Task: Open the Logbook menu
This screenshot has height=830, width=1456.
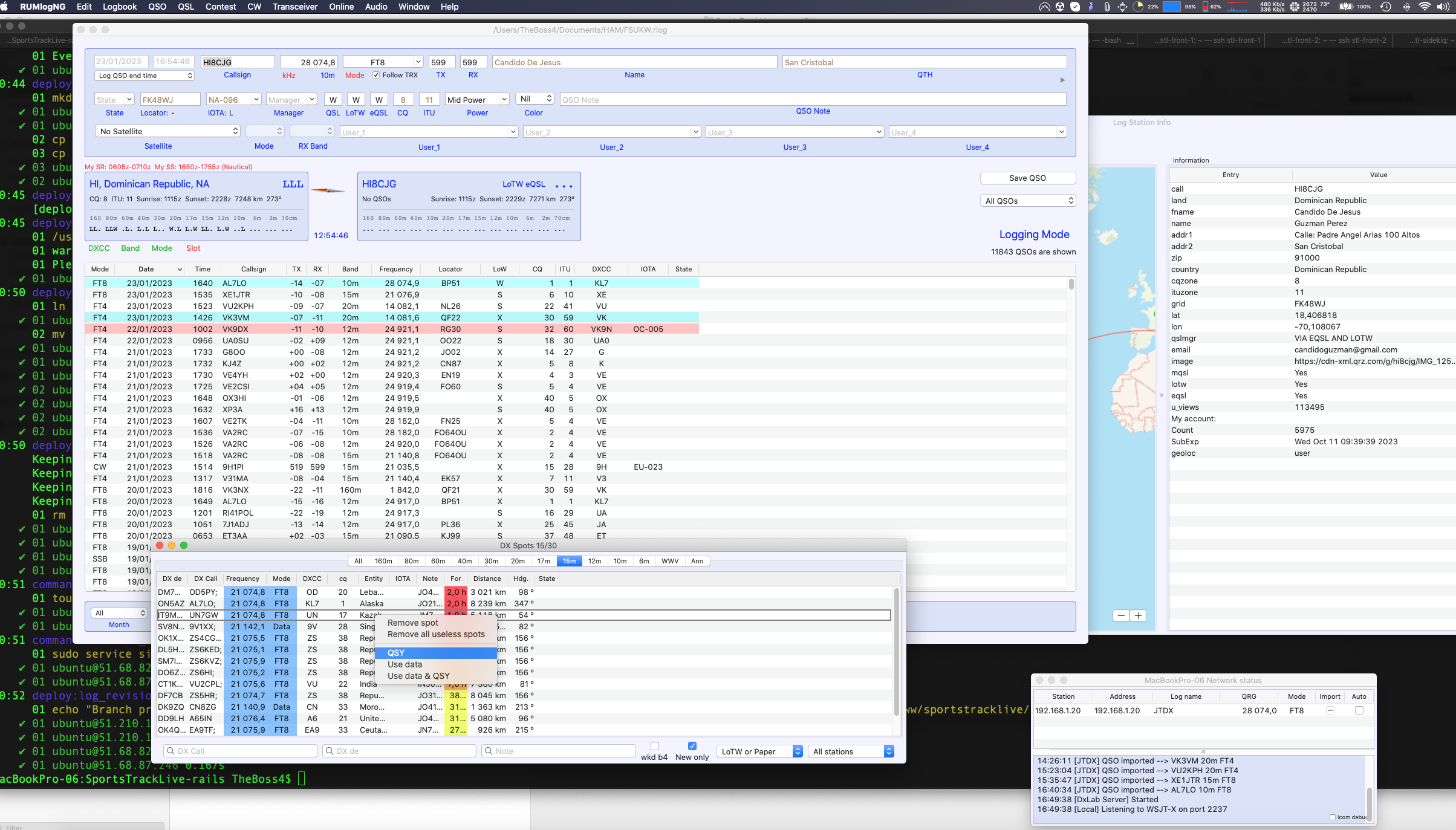Action: [x=119, y=7]
